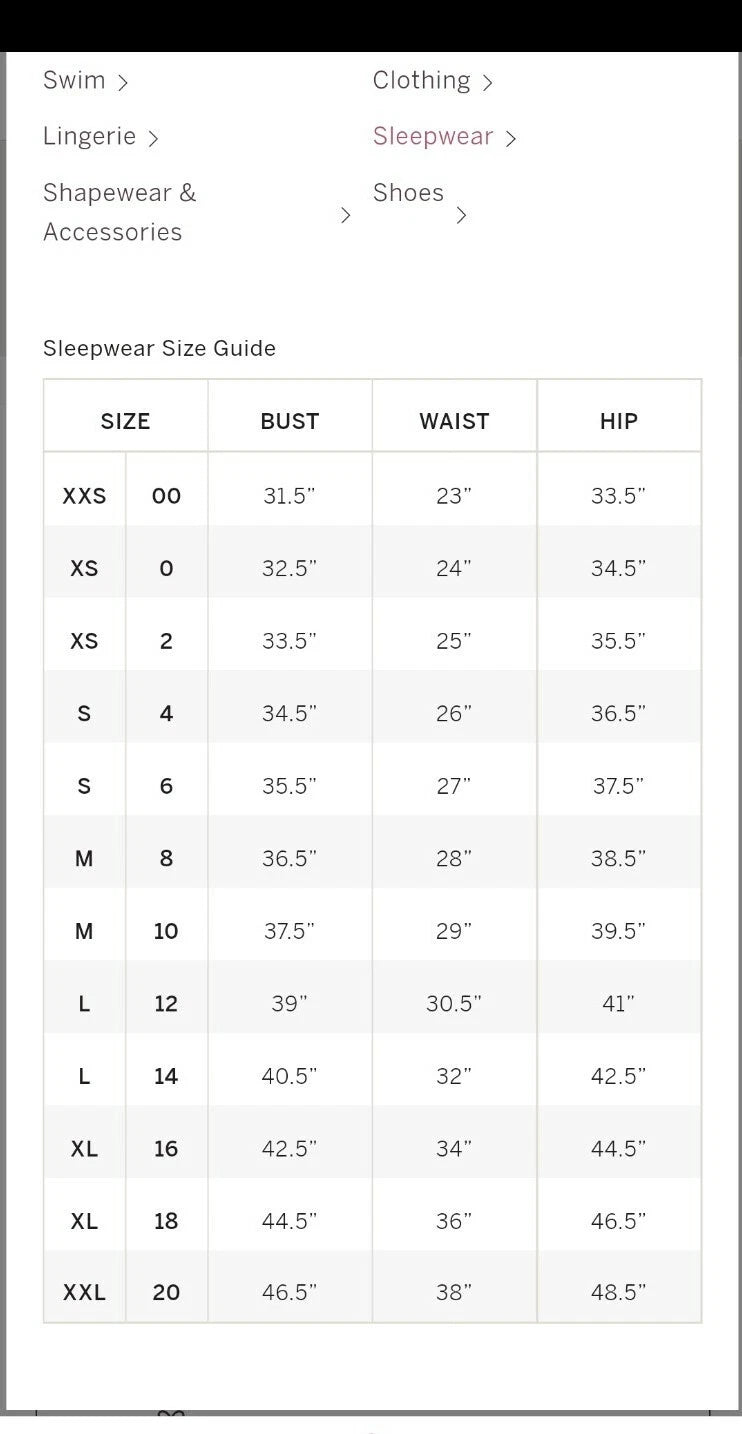Click the SIZE column header
Image resolution: width=742 pixels, height=1434 pixels.
point(125,422)
